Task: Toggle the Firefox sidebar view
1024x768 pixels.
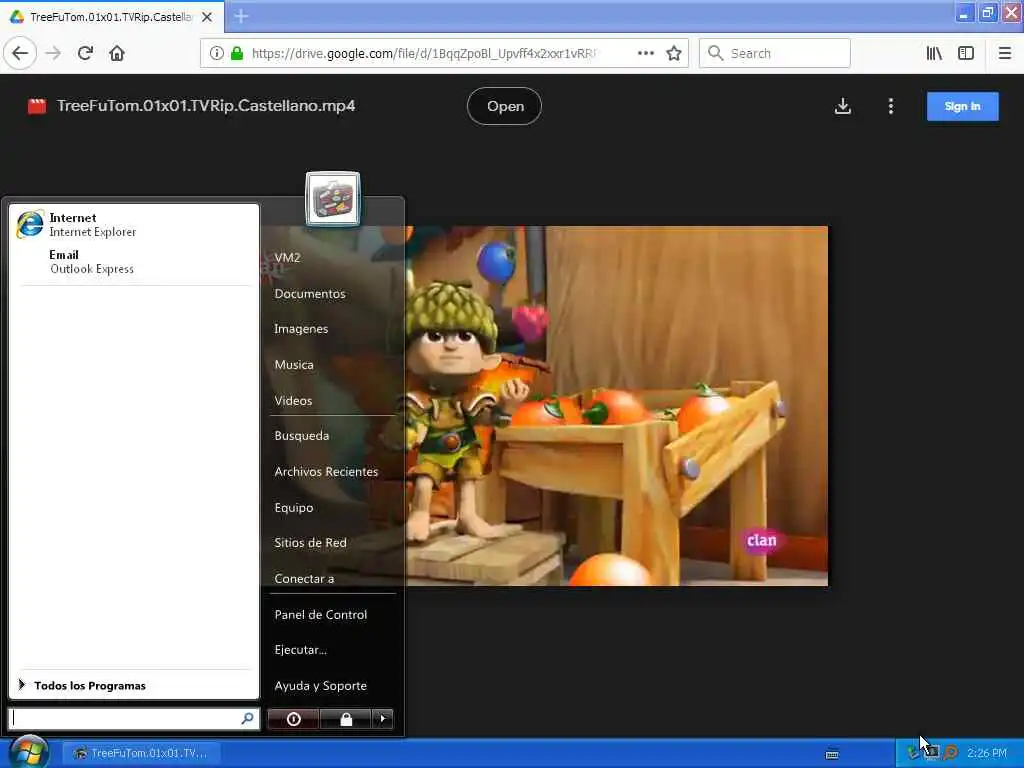Action: (966, 53)
